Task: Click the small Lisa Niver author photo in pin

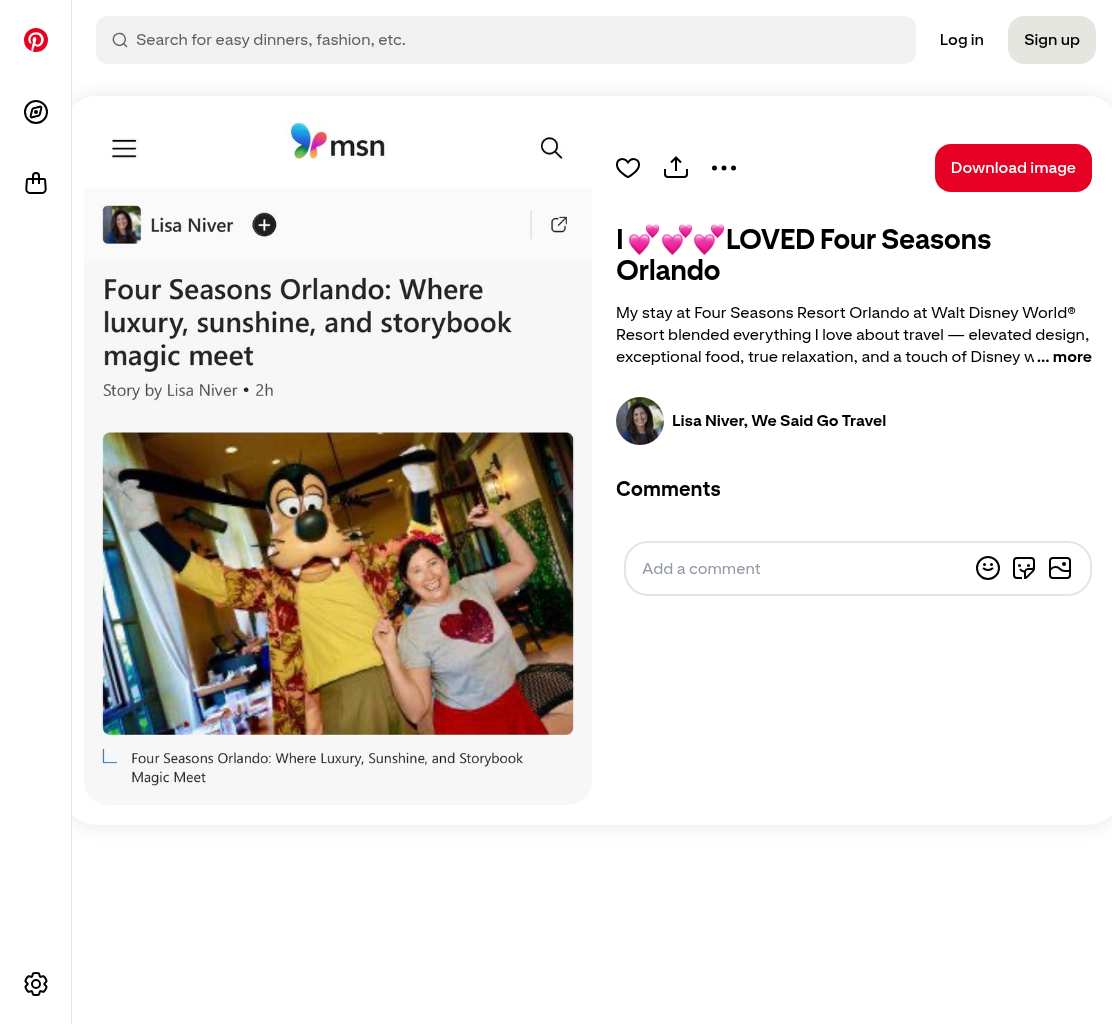Action: pos(121,225)
